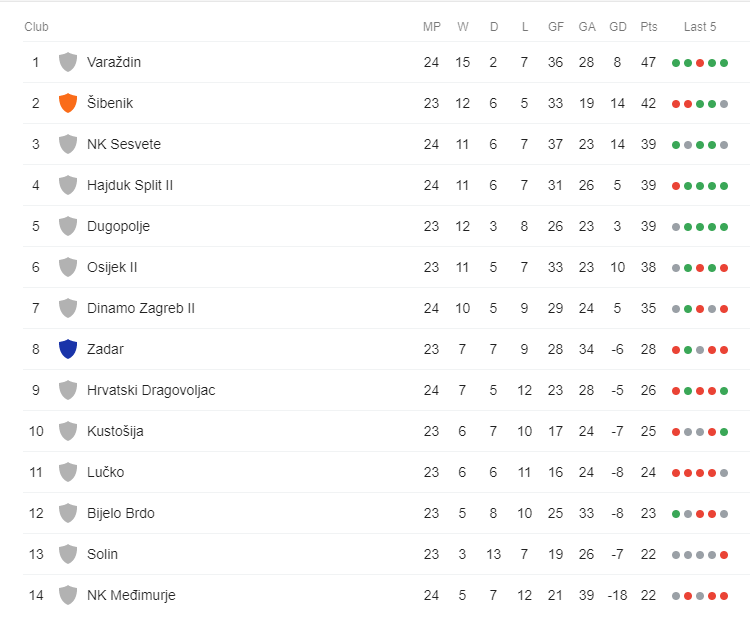Viewport: 750px width, 617px height.
Task: Click the Last 5 column header
Action: 700,27
